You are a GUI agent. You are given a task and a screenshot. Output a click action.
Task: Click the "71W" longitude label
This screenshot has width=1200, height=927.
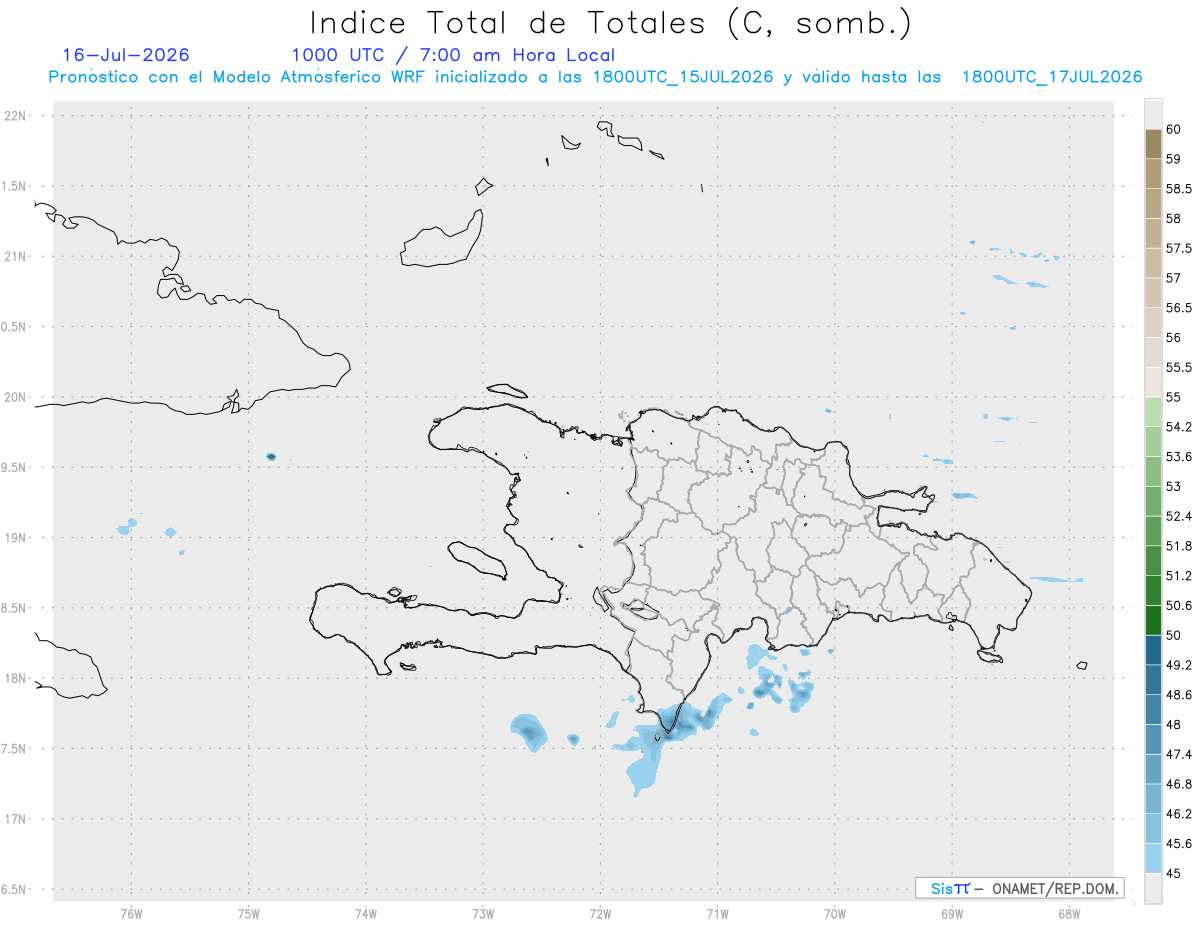pos(717,914)
